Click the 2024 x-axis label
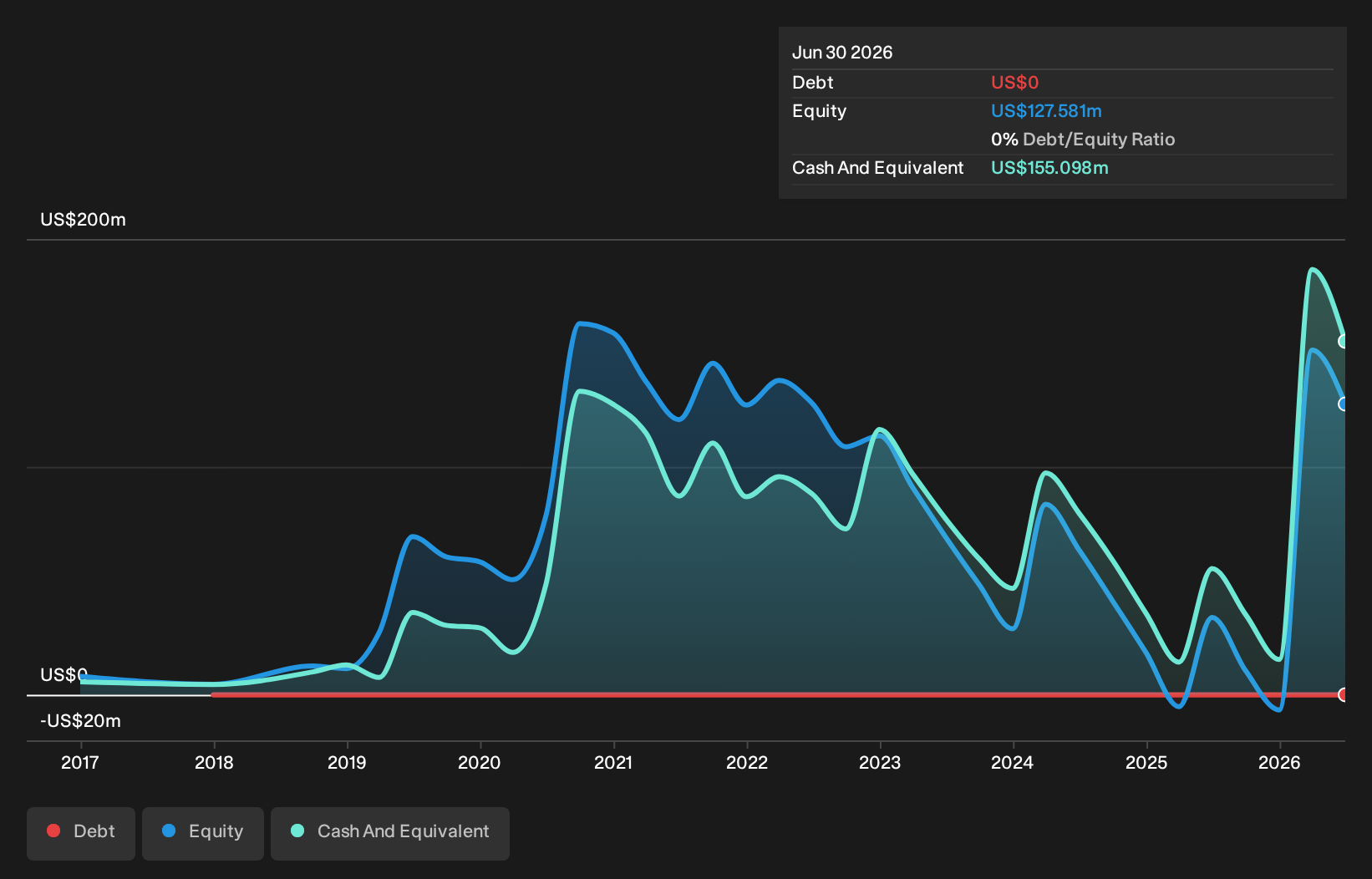 click(x=1013, y=762)
